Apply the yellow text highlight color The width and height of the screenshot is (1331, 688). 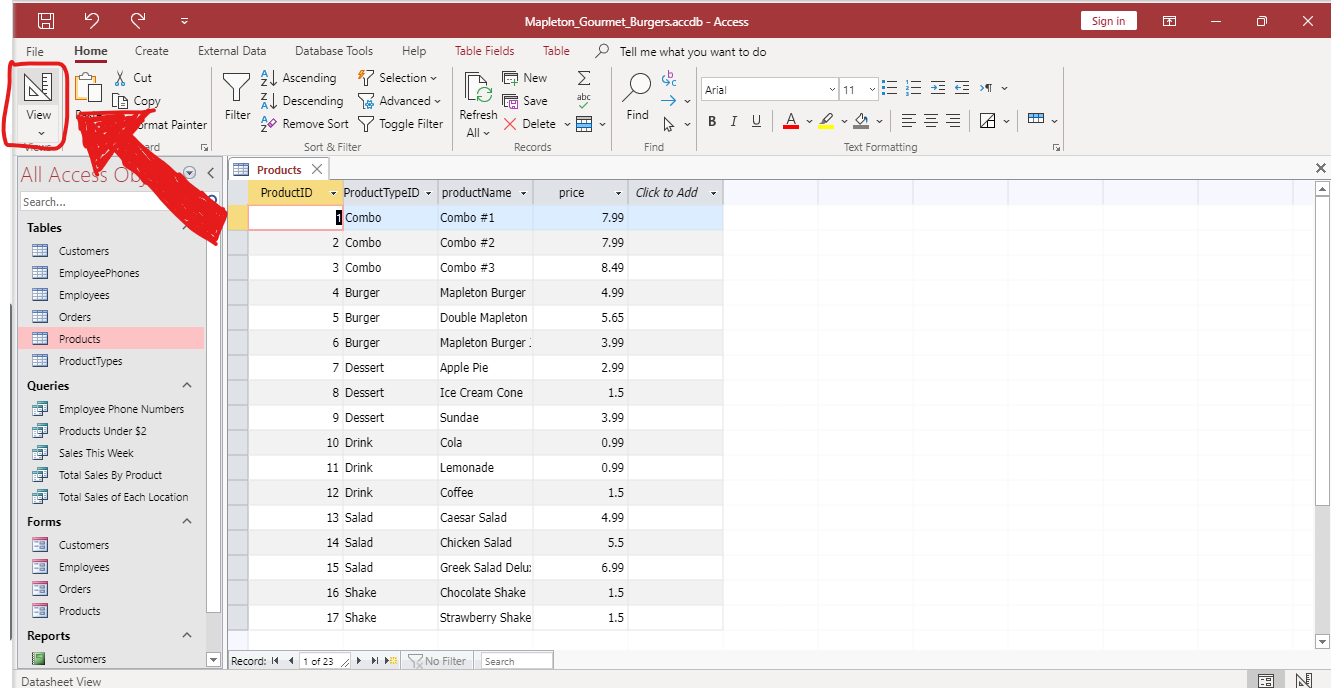825,121
